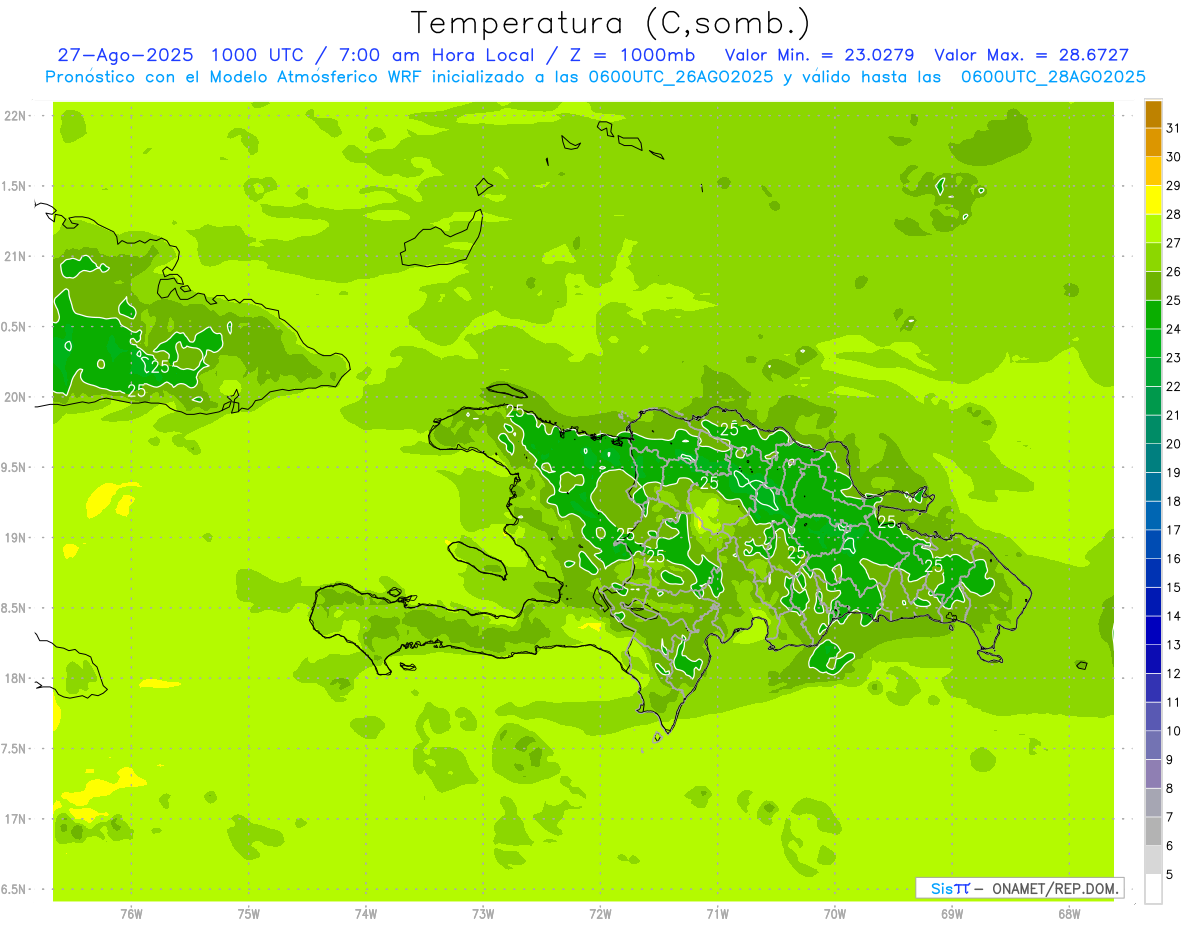The height and width of the screenshot is (927, 1200).
Task: Click the 22N latitude label
Action: 15,116
